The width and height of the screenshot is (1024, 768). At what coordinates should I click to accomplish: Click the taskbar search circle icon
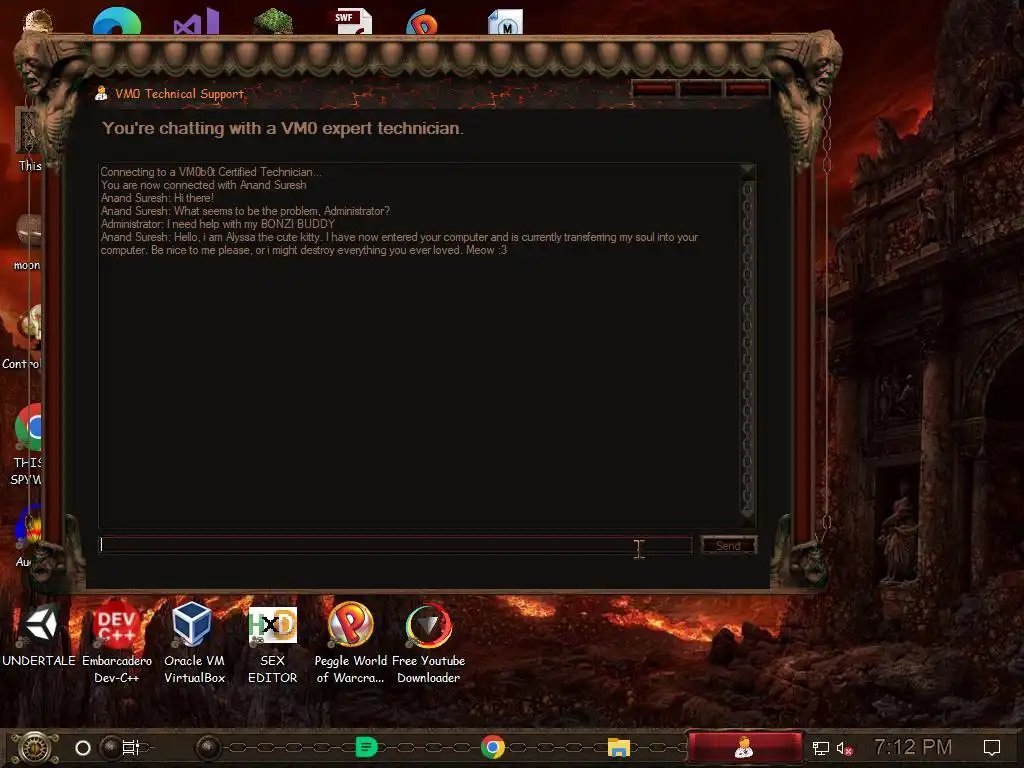coord(83,748)
